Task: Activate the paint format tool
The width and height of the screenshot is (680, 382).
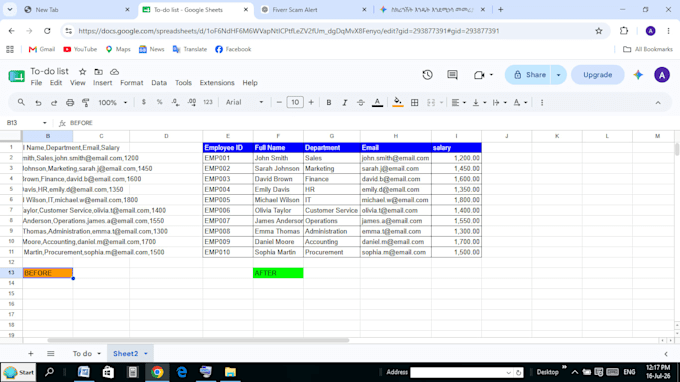Action: (85, 102)
